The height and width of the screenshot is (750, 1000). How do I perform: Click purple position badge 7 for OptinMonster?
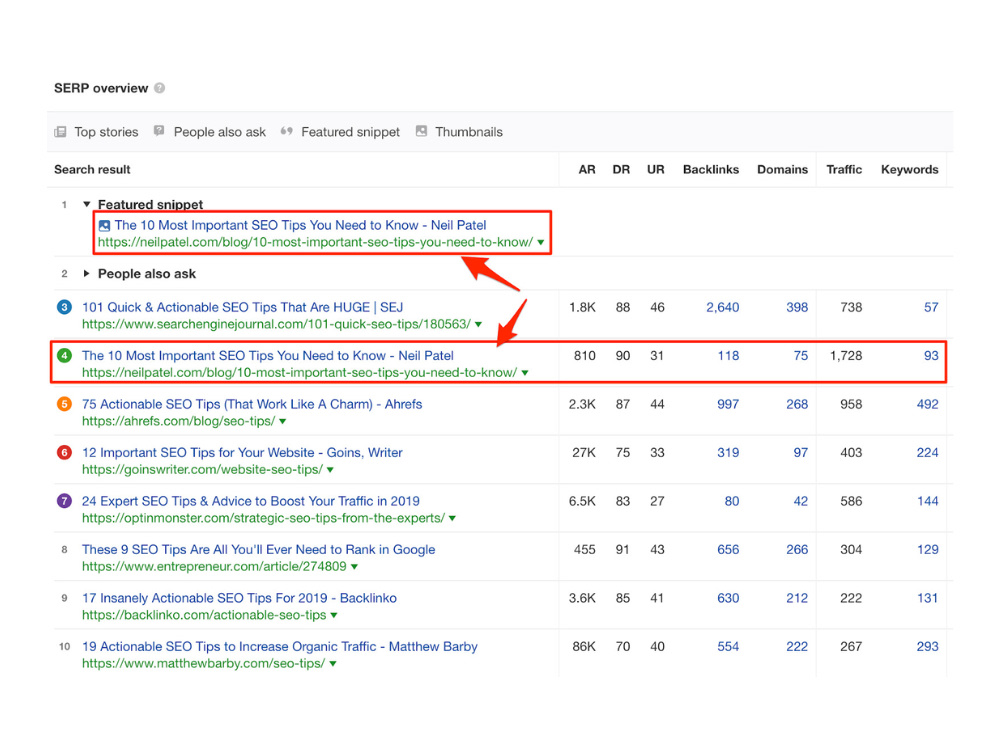[64, 501]
